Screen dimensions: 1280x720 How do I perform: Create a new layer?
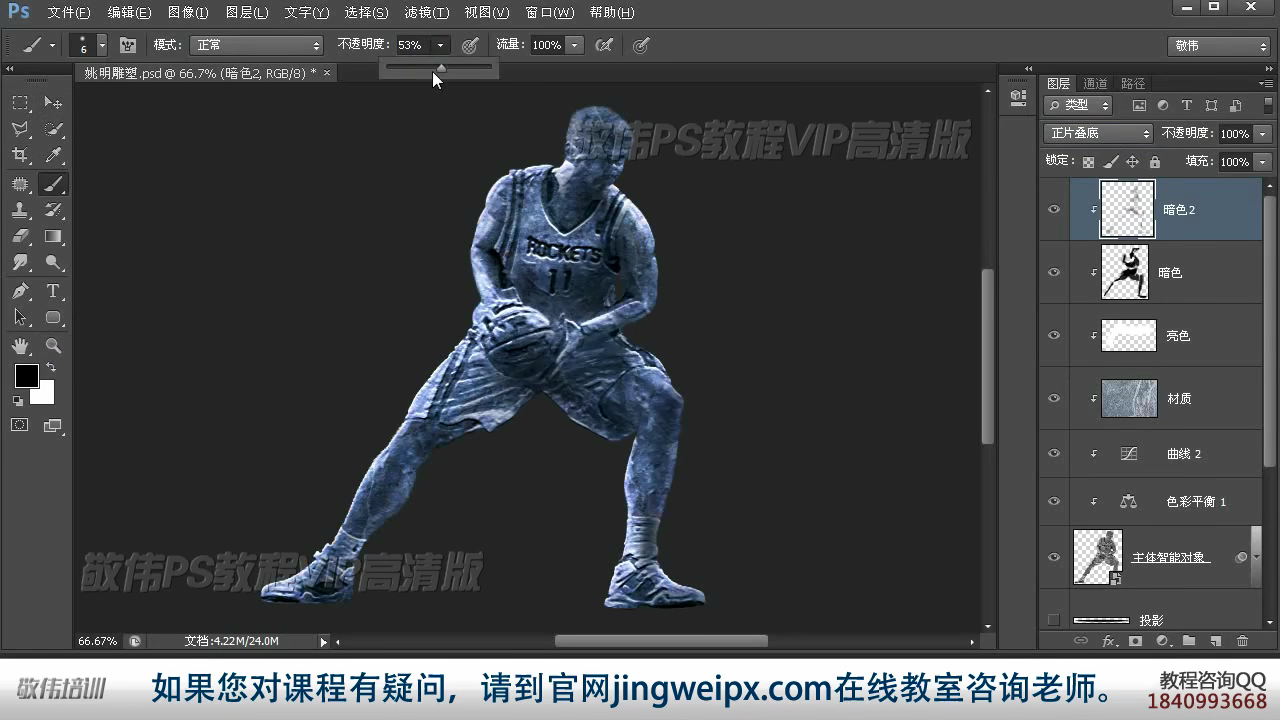(1216, 641)
